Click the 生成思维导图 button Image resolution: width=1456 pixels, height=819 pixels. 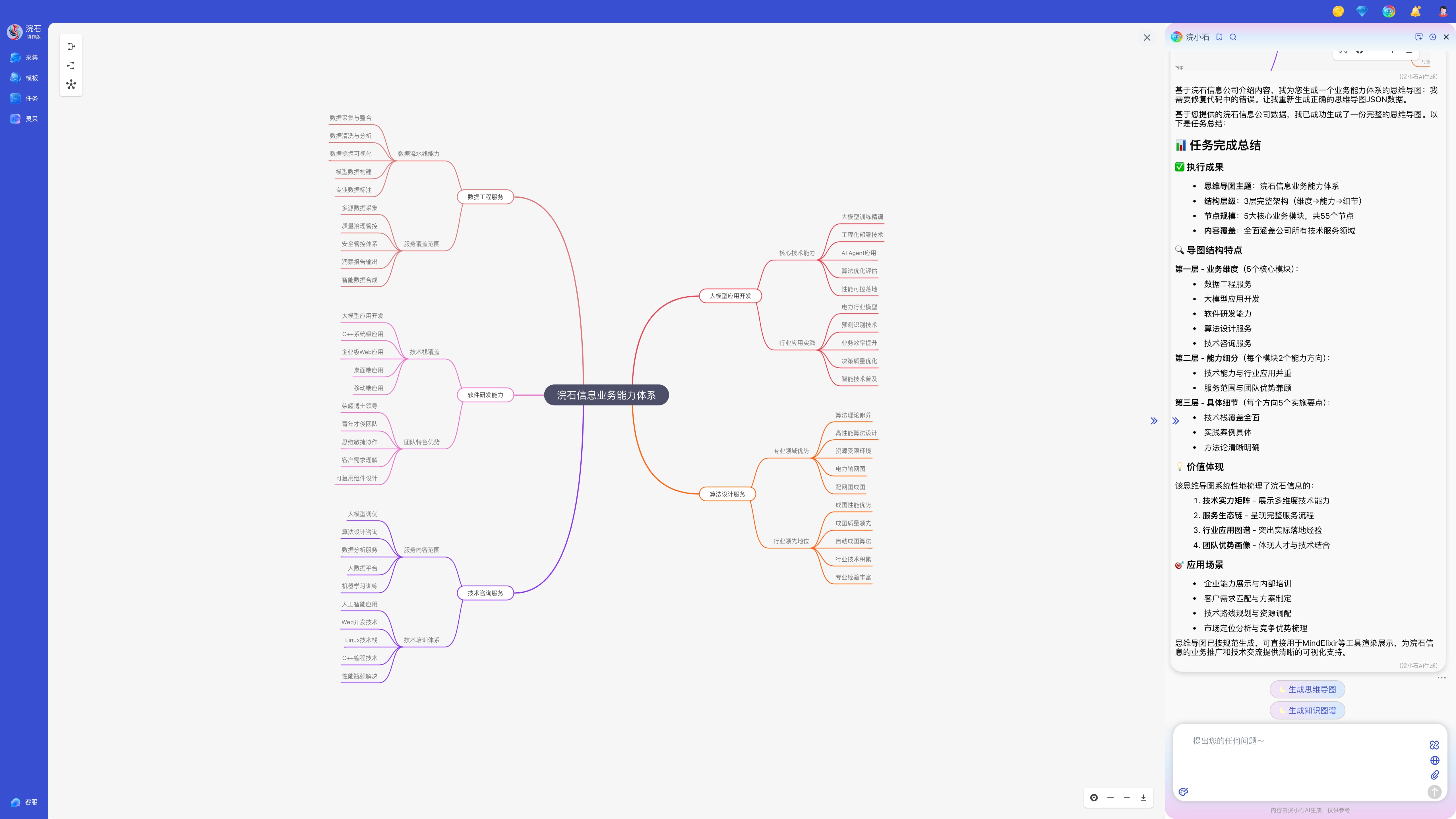click(x=1307, y=689)
